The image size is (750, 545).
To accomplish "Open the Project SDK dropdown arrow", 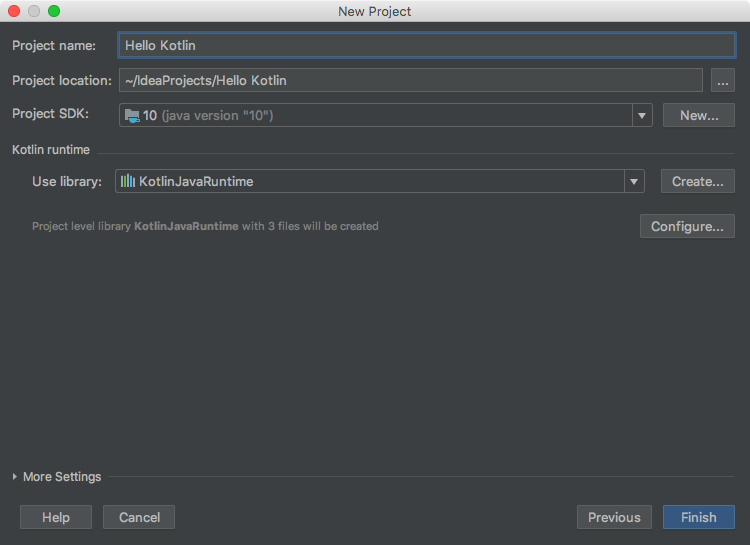I will pyautogui.click(x=642, y=115).
